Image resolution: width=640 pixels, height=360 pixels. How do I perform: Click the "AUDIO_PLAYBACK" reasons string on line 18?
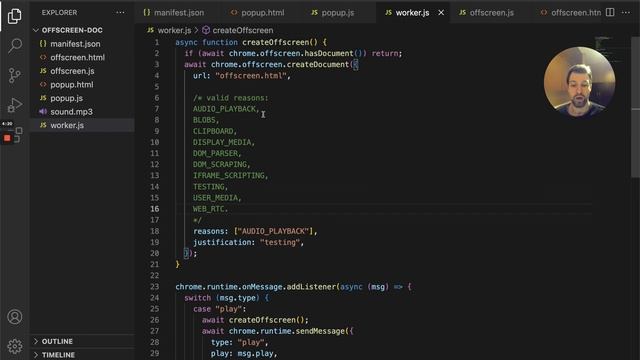(273, 231)
